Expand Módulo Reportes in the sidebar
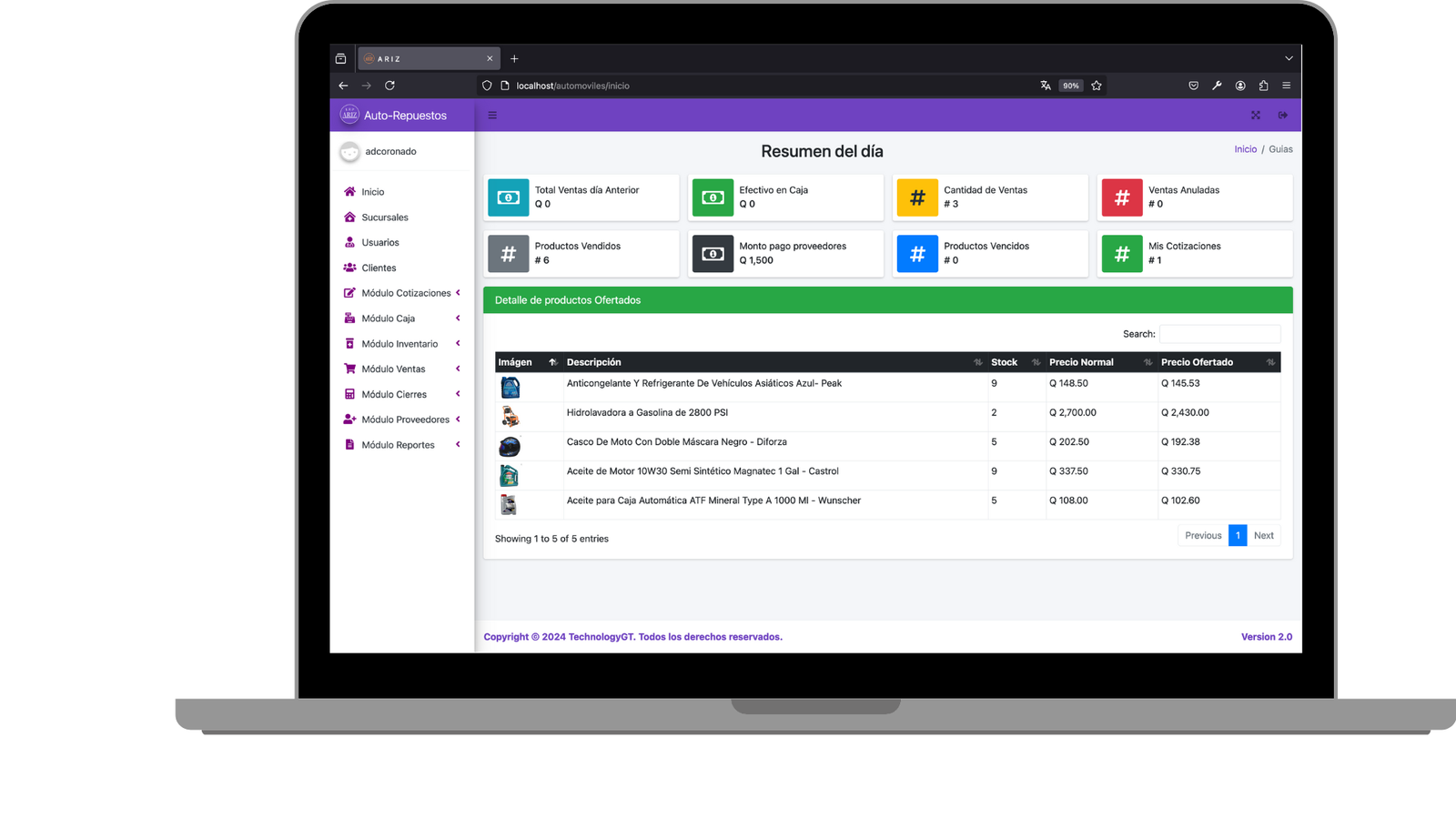Viewport: 1456px width, 819px height. [x=401, y=445]
